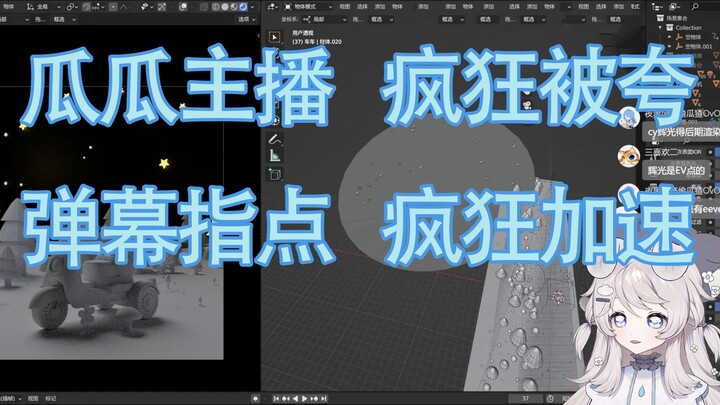Toggle the viewport overlays icon
720x405 pixels.
tap(183, 7)
